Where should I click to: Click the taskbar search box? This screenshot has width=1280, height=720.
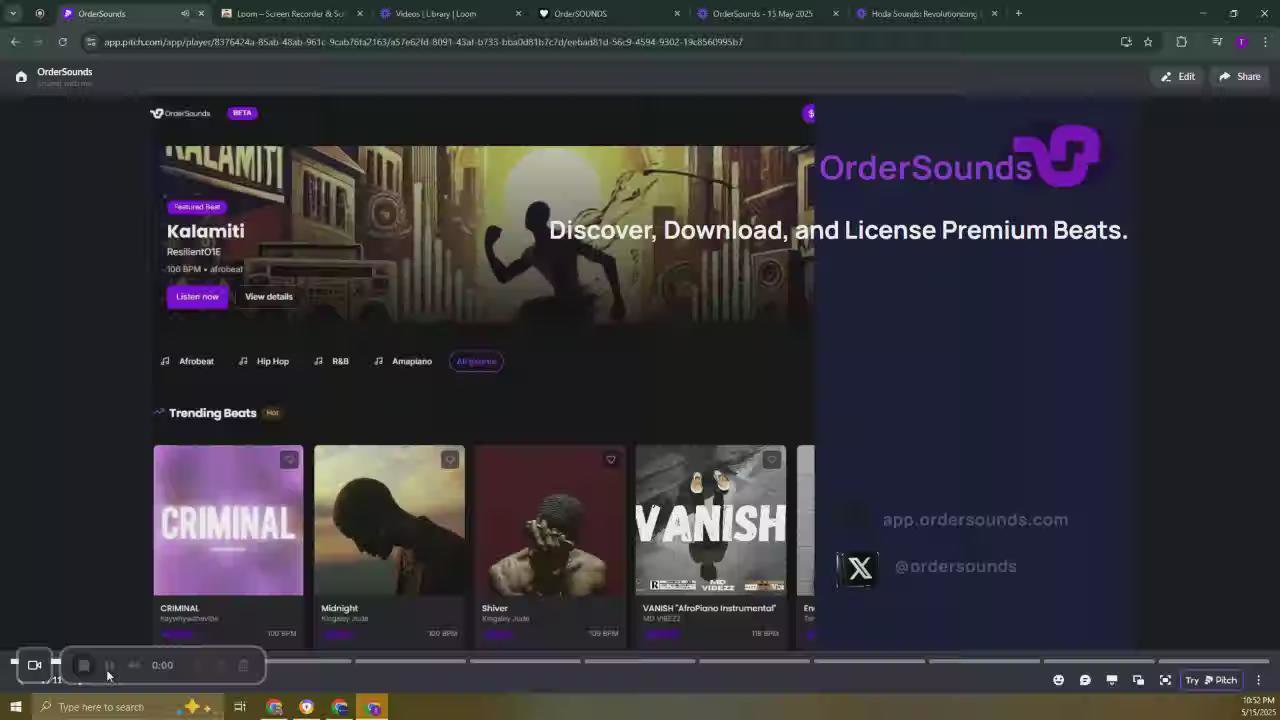[x=126, y=707]
